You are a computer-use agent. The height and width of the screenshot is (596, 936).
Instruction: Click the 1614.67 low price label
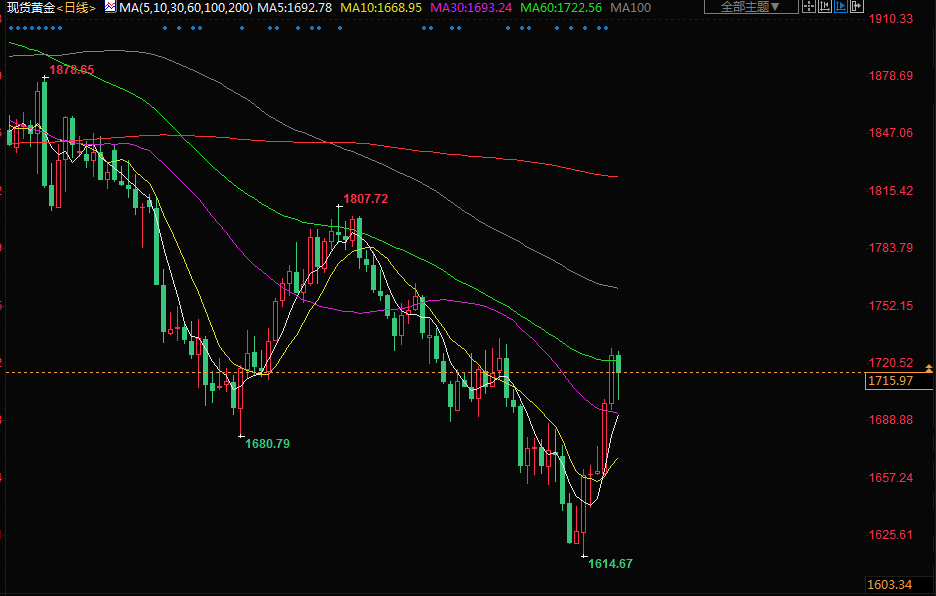click(609, 564)
